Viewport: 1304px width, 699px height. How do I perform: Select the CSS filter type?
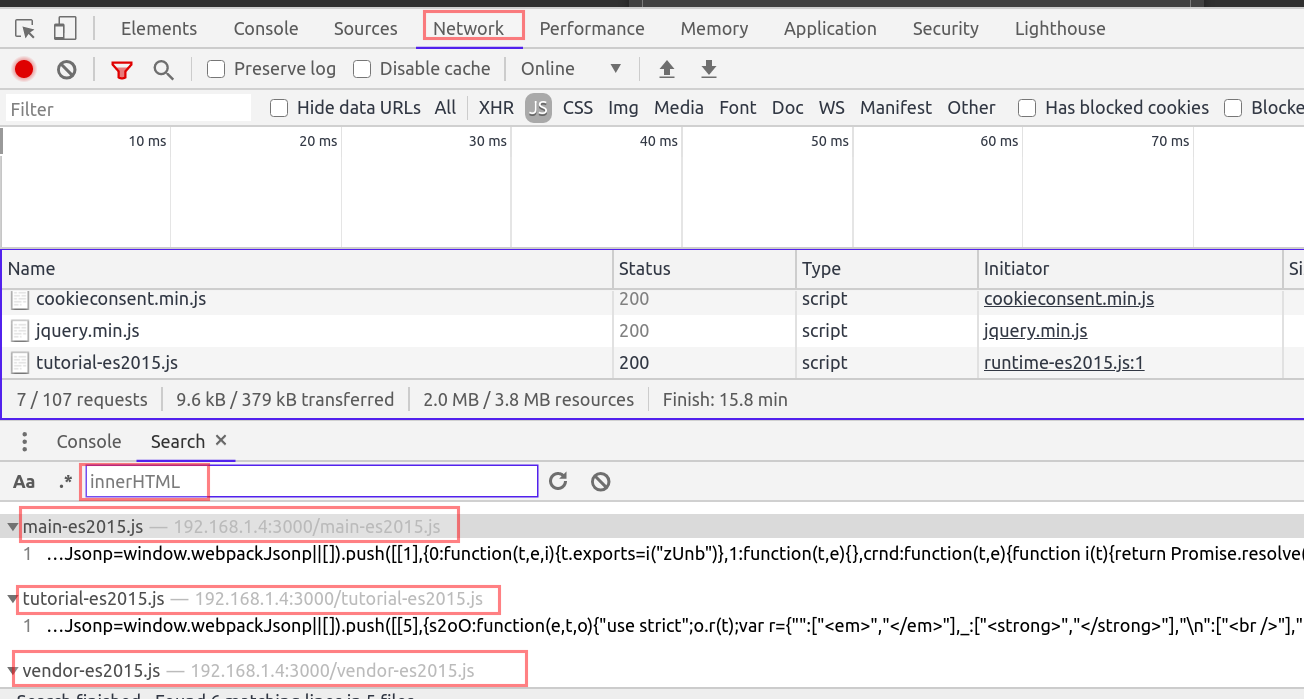point(578,108)
